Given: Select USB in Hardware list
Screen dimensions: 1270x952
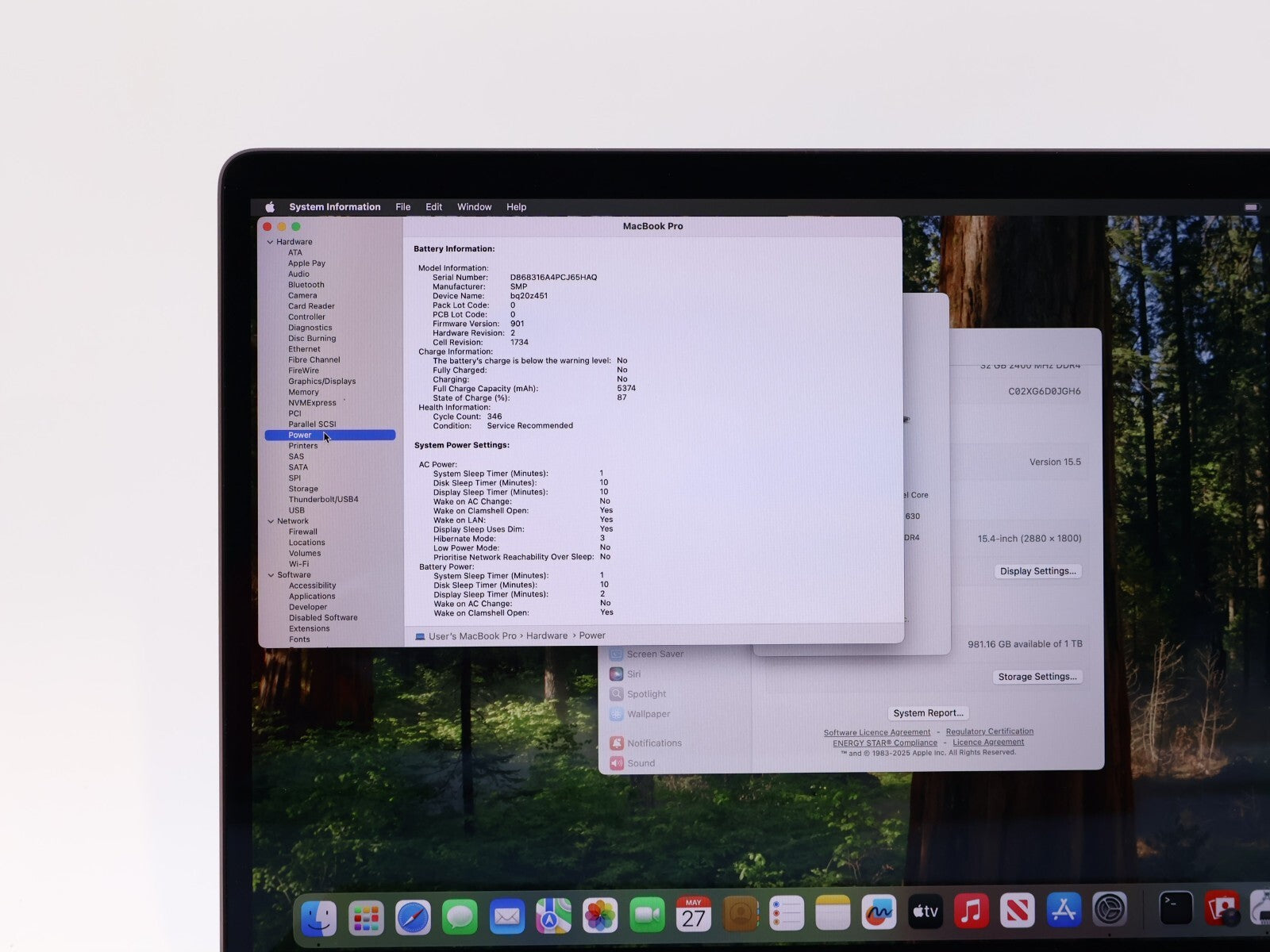Looking at the screenshot, I should (297, 510).
